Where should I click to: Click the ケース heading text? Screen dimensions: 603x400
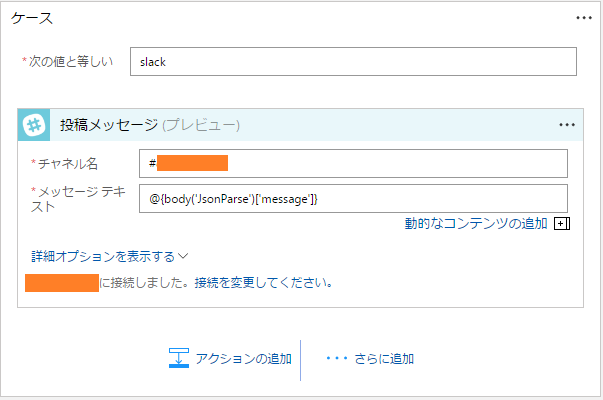click(x=32, y=18)
